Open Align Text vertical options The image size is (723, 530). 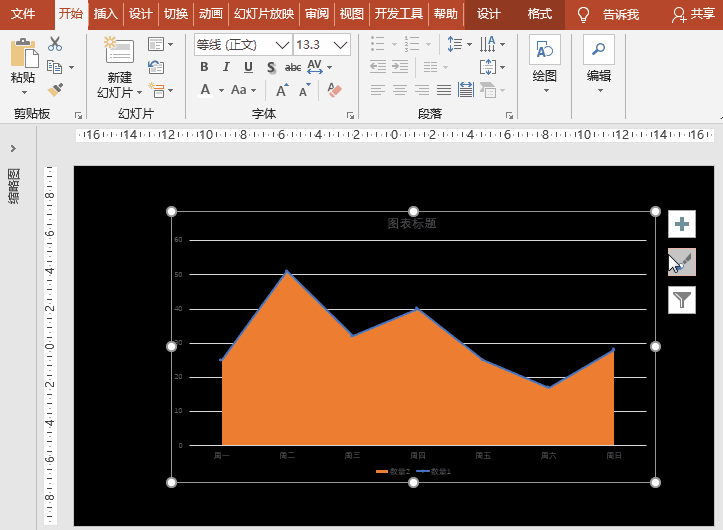[492, 67]
